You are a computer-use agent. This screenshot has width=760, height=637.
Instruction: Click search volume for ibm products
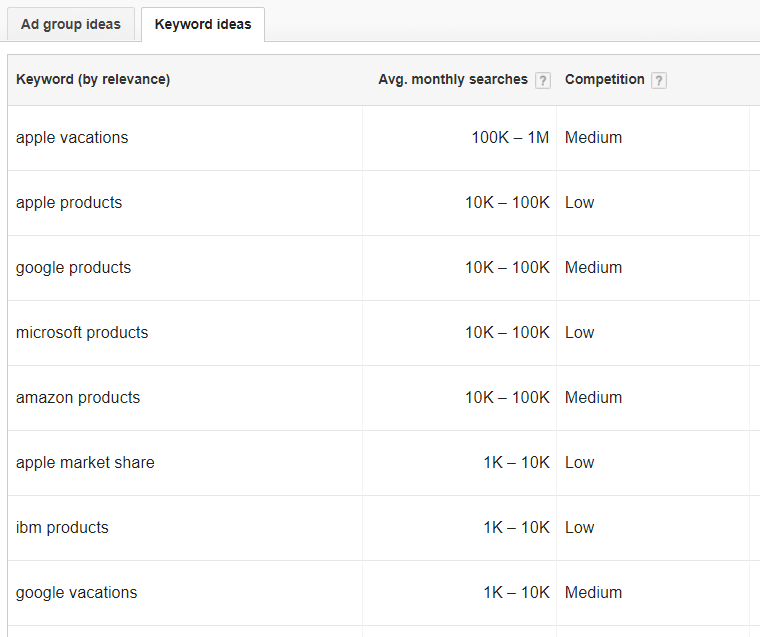[517, 527]
